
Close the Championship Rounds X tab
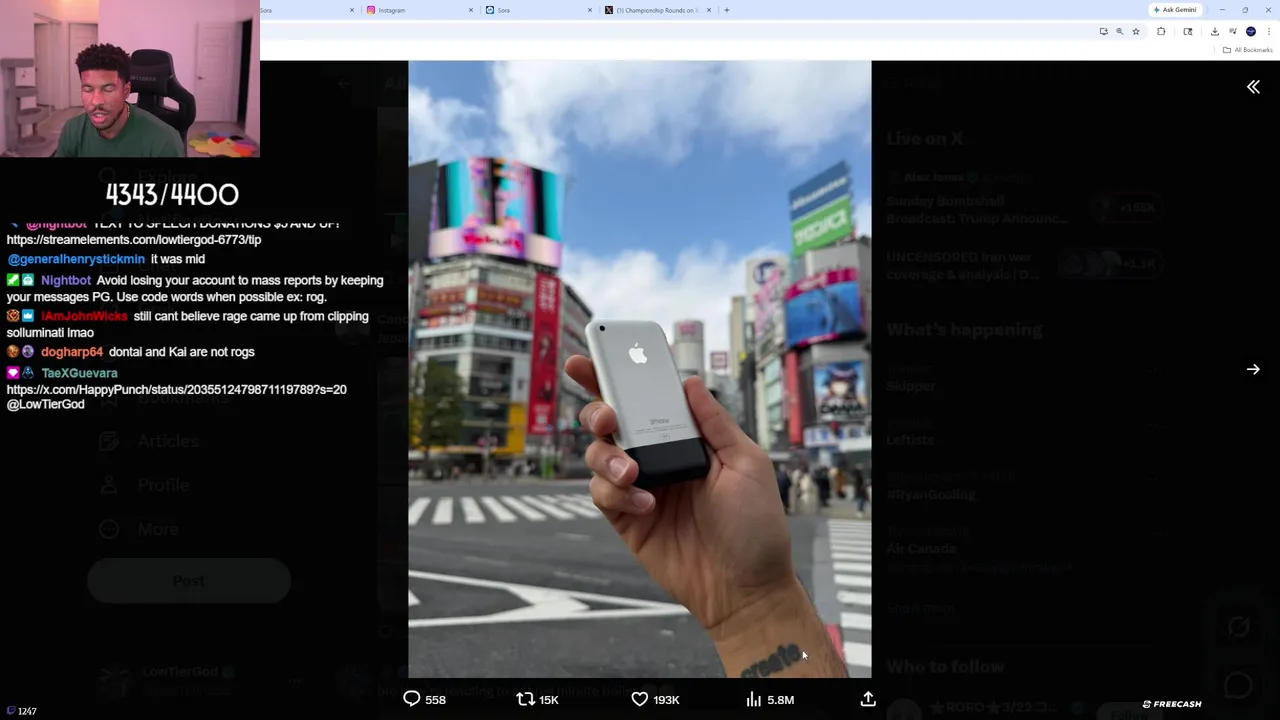coord(709,10)
